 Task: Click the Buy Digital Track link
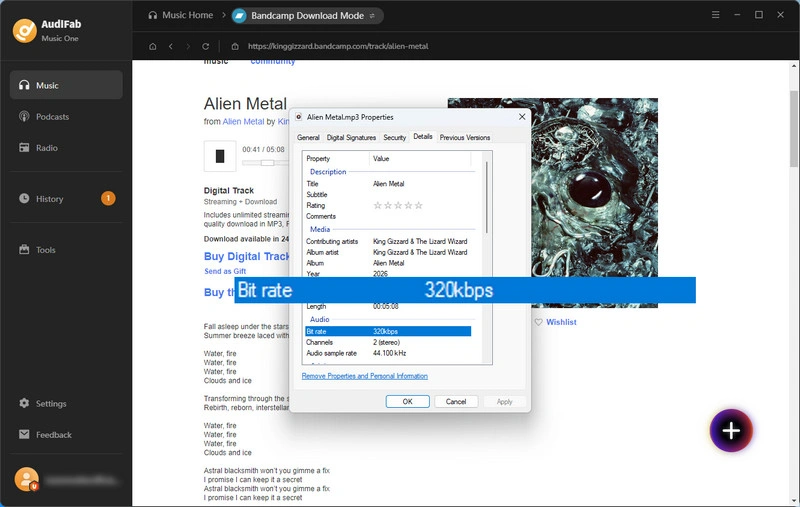pos(246,256)
